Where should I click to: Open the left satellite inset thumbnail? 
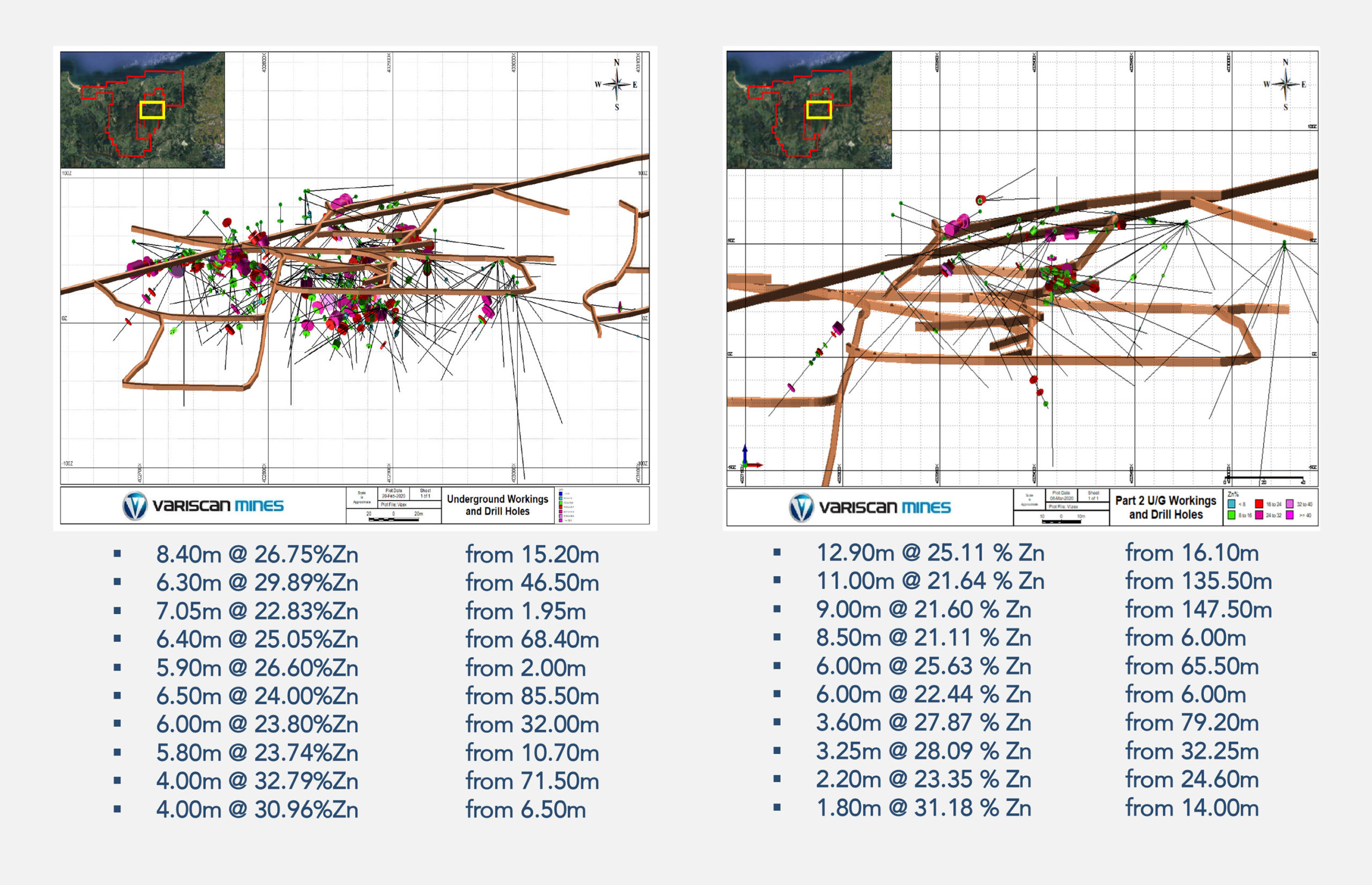[143, 110]
